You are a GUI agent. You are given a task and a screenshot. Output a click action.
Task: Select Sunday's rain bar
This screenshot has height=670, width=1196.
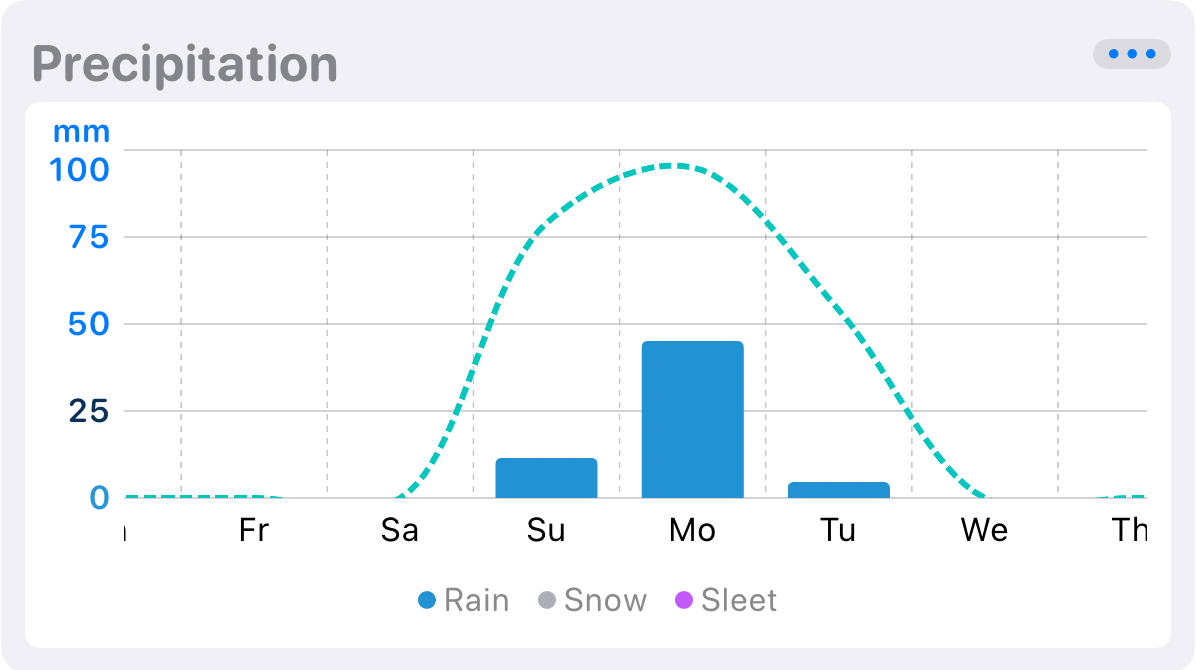[546, 478]
